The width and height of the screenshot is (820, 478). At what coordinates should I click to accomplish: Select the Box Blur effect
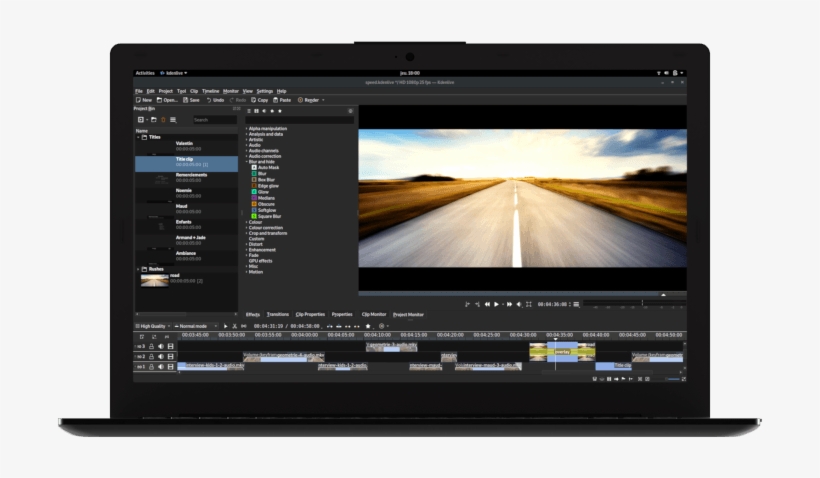coord(263,180)
